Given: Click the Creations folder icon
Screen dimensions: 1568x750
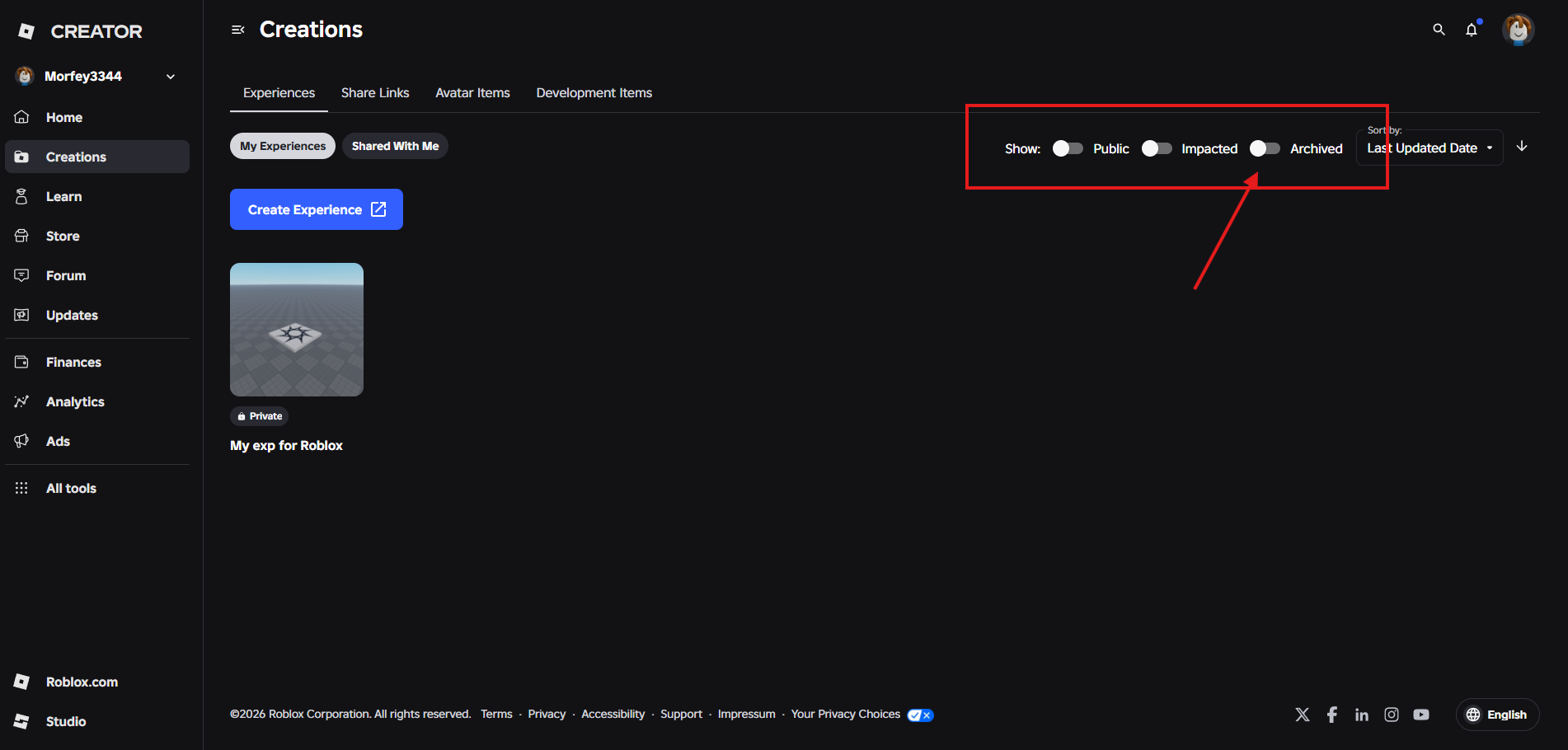Looking at the screenshot, I should tap(22, 157).
